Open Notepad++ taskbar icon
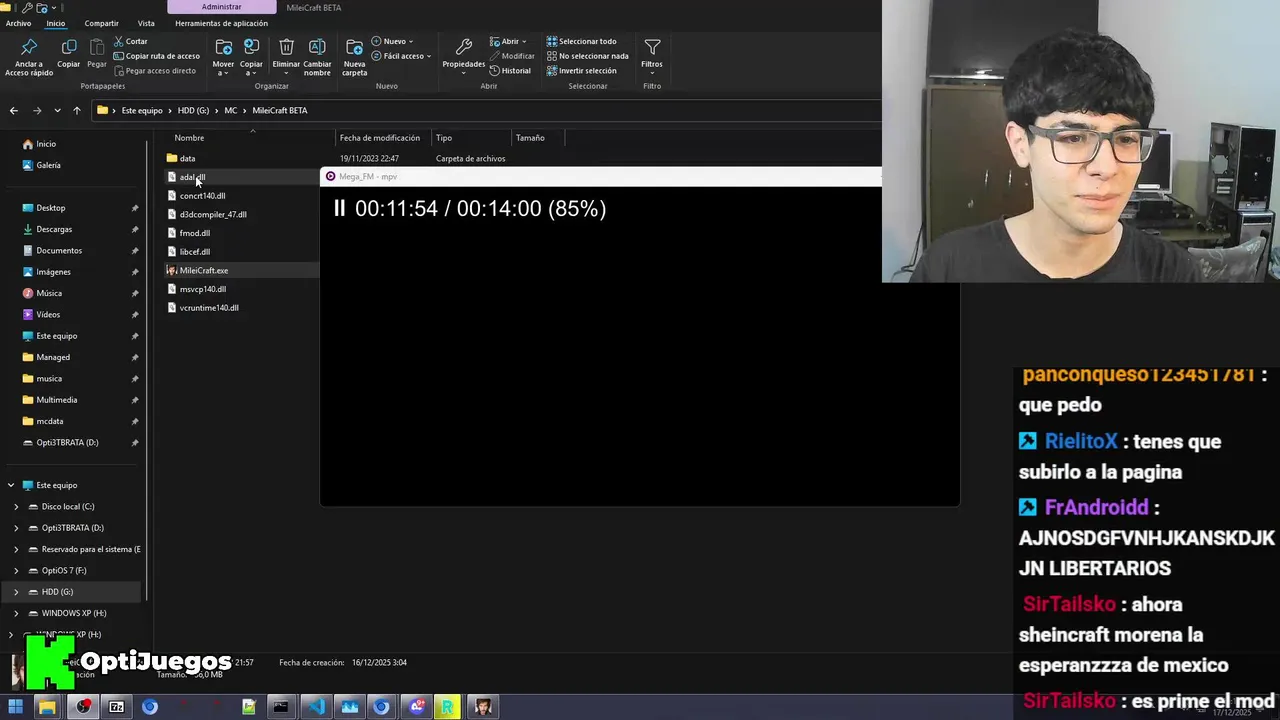Screen dimensions: 1280x720 pyautogui.click(x=249, y=707)
